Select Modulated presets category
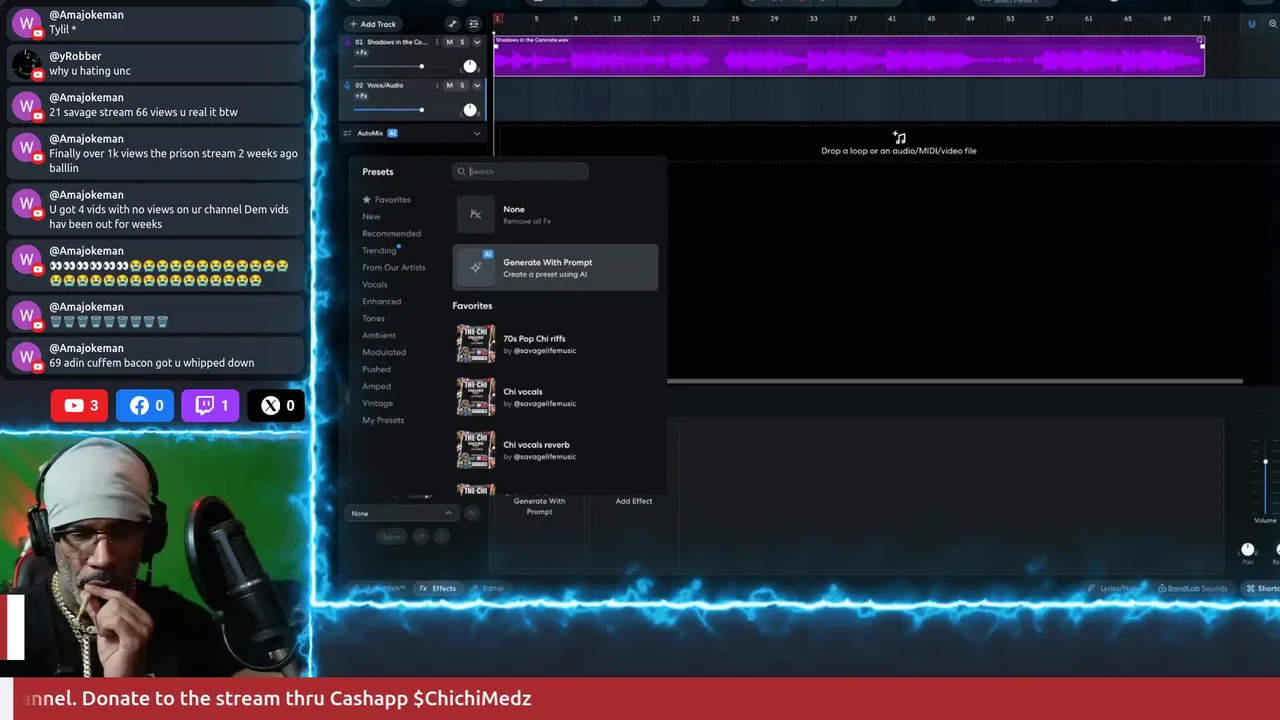Viewport: 1280px width, 720px height. point(383,352)
